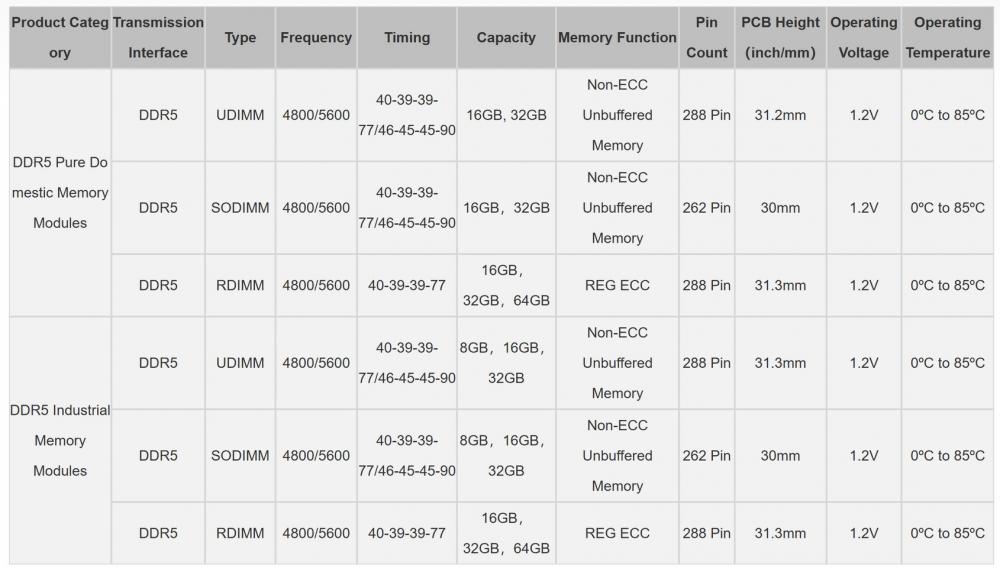Select the Transmission Interface header cell
The image size is (1000, 568).
[x=158, y=38]
